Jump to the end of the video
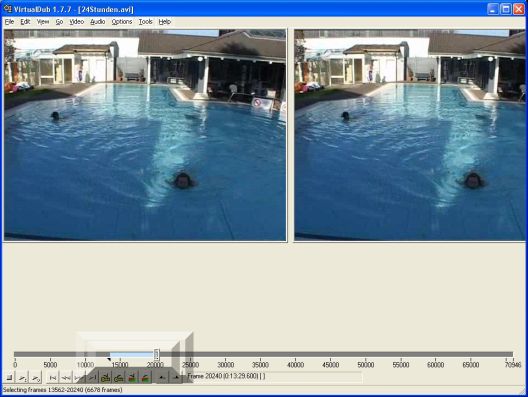Image resolution: width=528 pixels, height=397 pixels. 92,378
